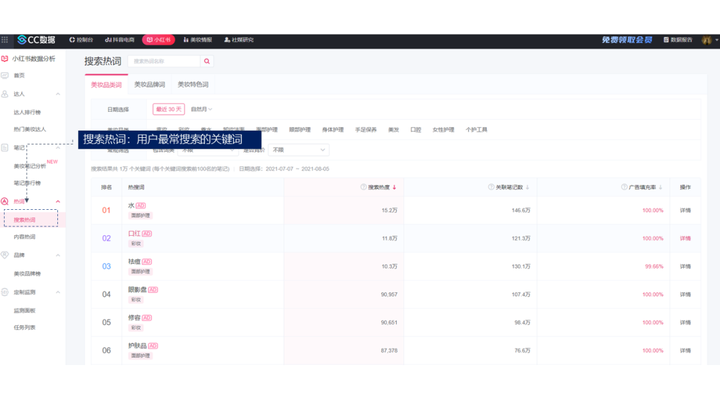Select the 最近 30 天 date option
The height and width of the screenshot is (405, 720).
click(x=169, y=109)
